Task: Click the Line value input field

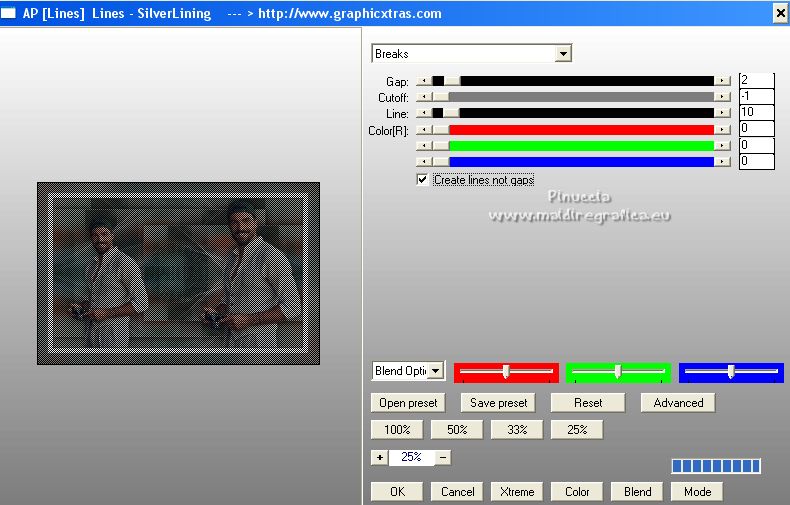Action: pos(756,112)
